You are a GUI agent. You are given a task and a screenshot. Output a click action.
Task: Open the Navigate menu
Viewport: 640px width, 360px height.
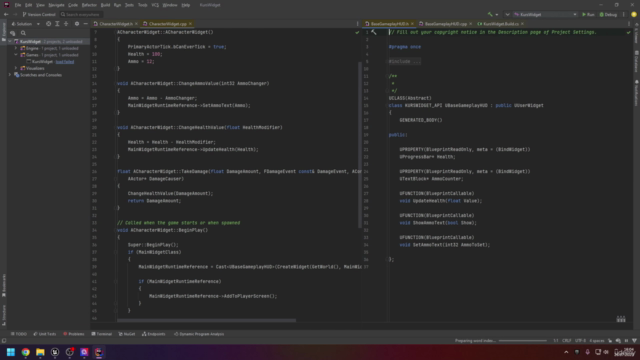(56, 5)
